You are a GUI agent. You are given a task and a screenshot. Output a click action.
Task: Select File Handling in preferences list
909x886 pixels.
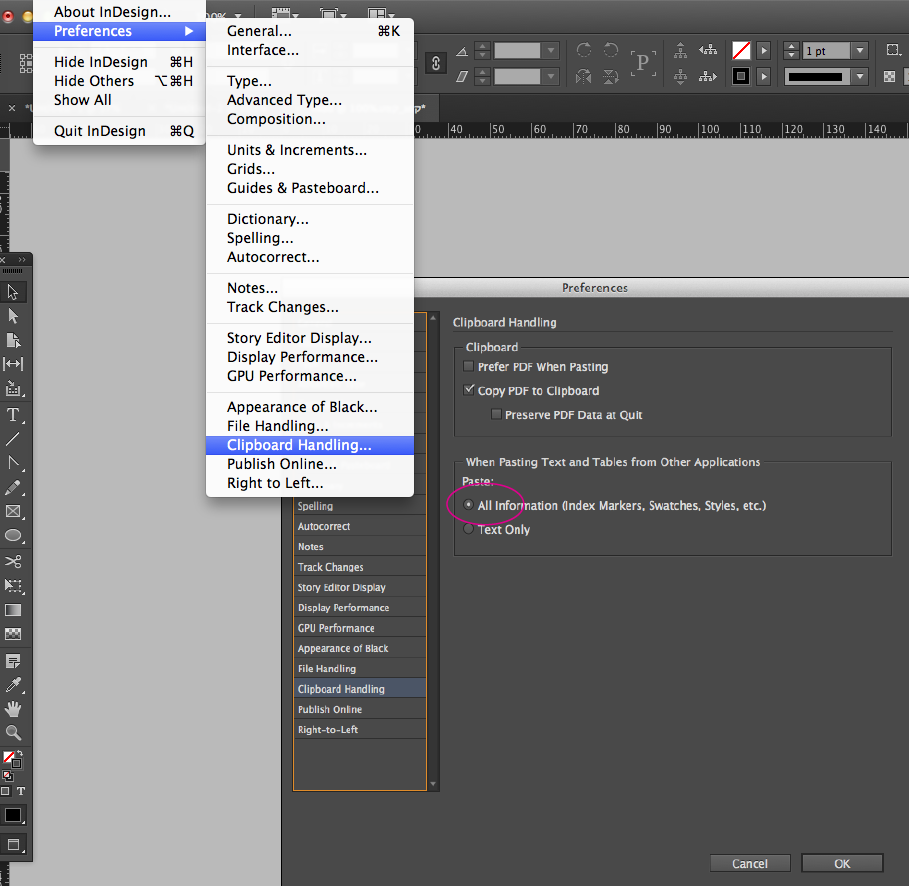tap(359, 669)
